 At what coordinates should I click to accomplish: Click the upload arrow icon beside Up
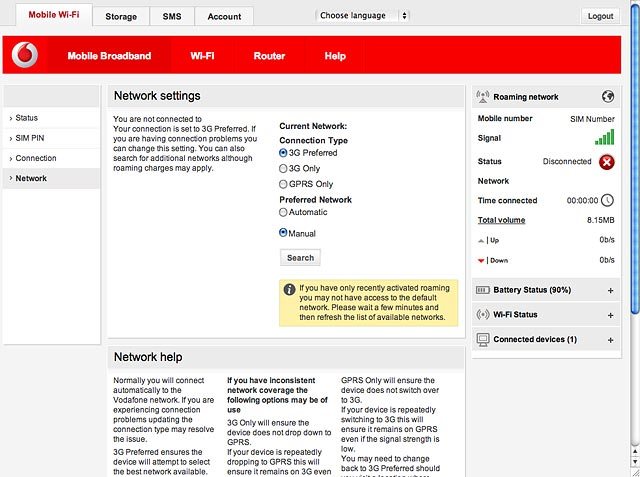pyautogui.click(x=481, y=241)
